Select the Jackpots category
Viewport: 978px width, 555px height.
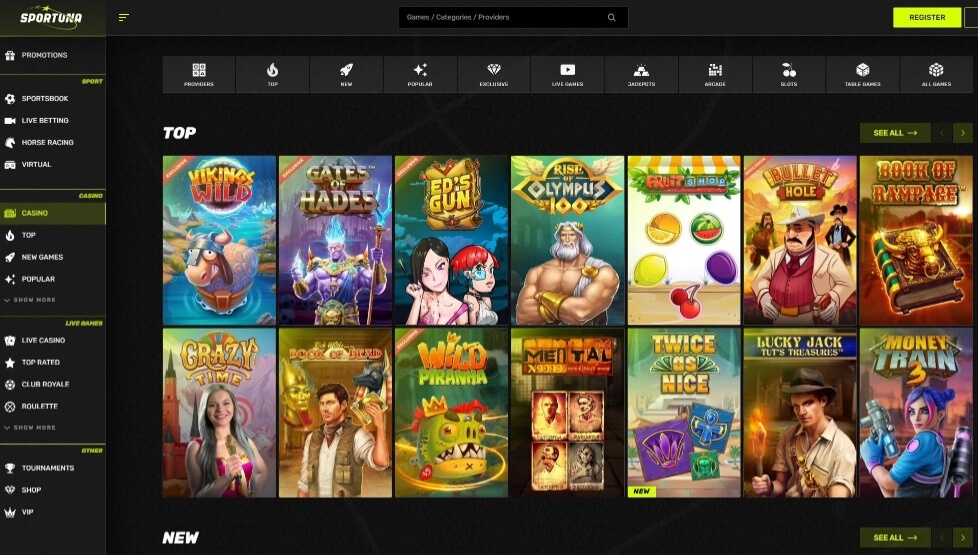tap(641, 74)
